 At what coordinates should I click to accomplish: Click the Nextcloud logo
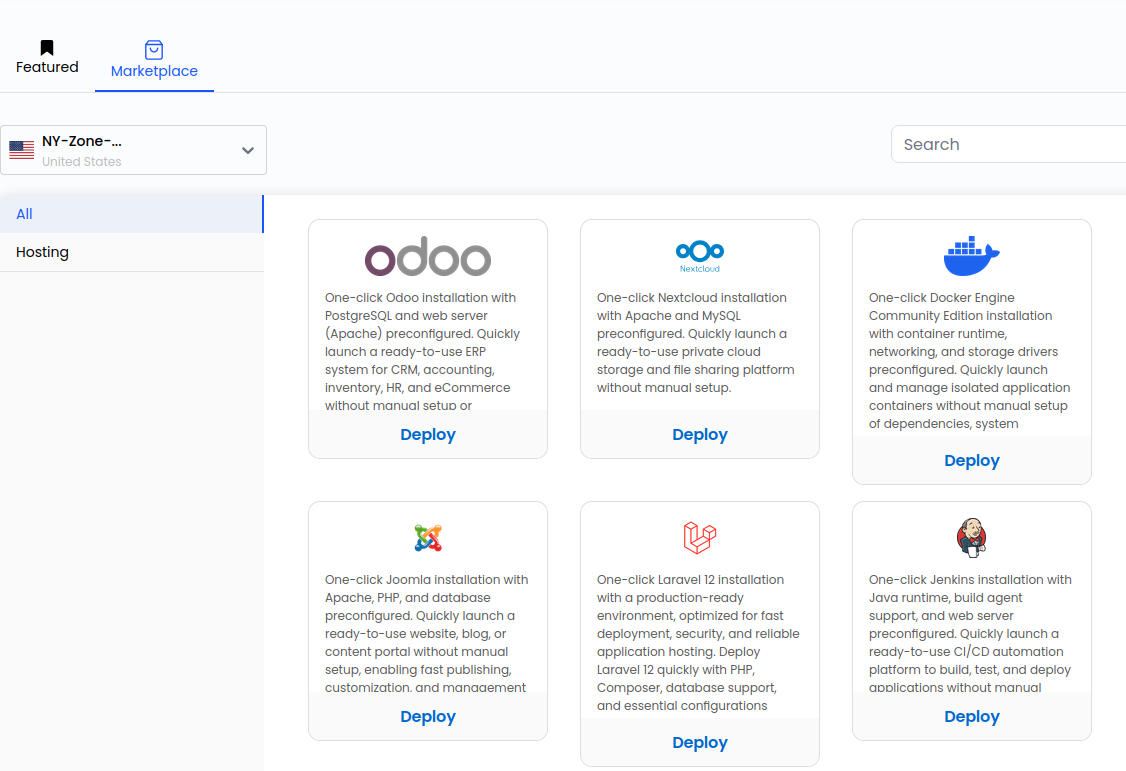click(699, 256)
